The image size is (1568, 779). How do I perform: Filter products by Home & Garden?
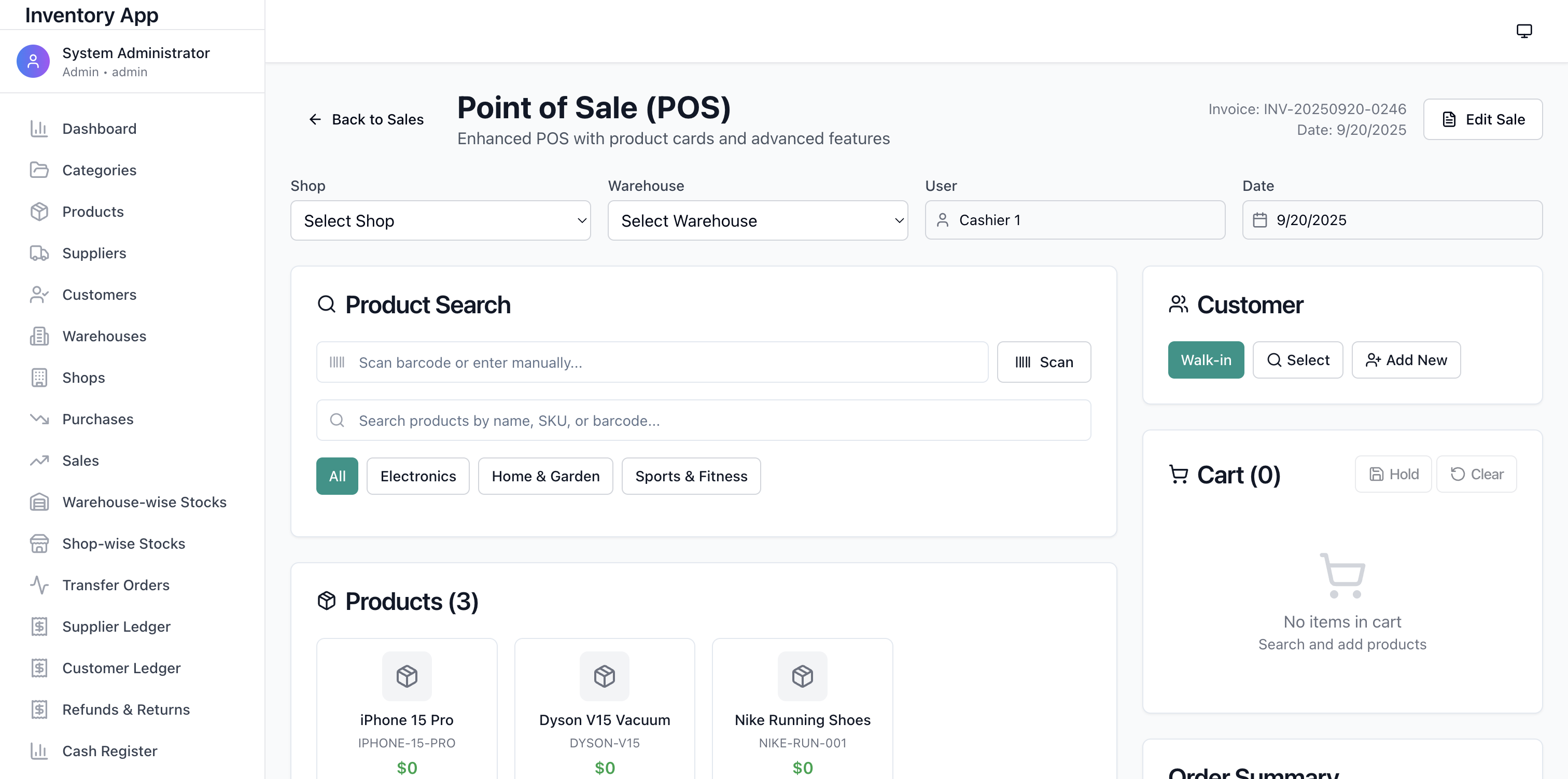pyautogui.click(x=545, y=476)
